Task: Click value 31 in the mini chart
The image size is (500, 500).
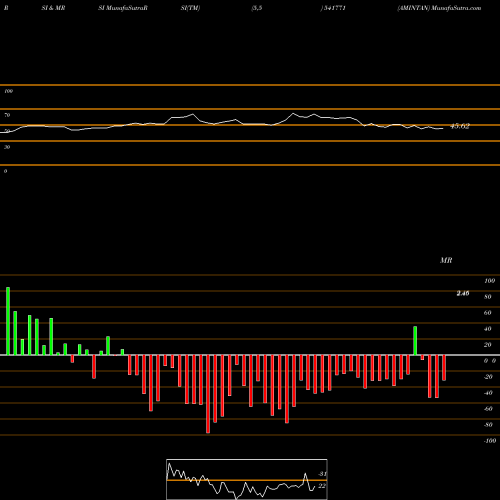Action: pyautogui.click(x=322, y=474)
